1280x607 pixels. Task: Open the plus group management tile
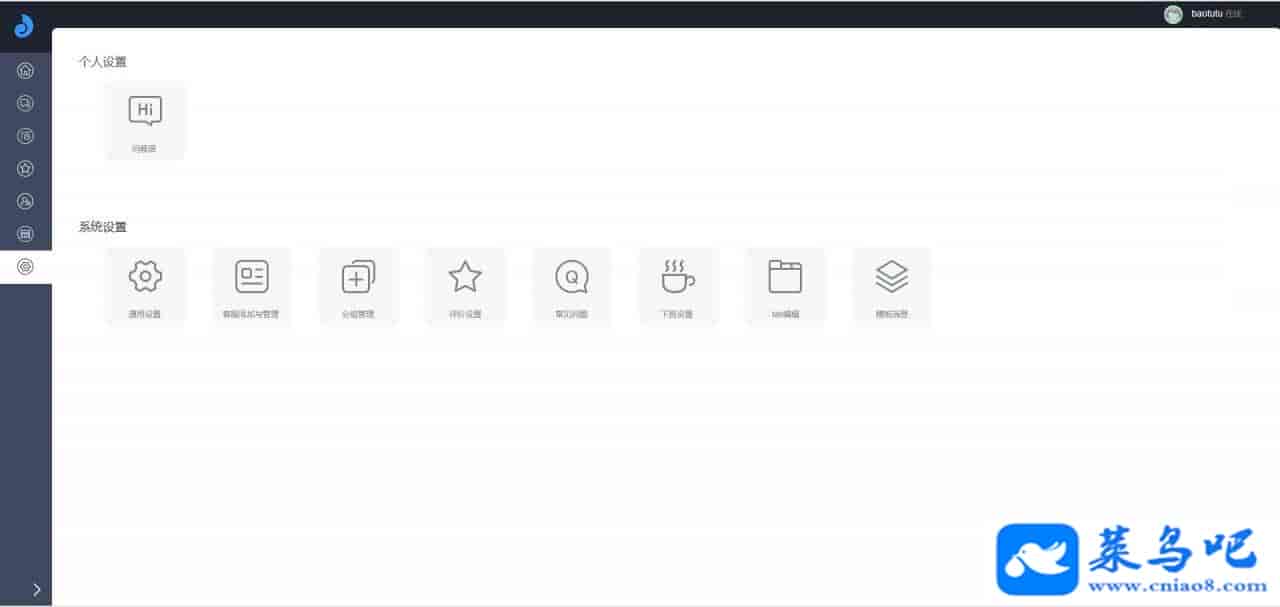click(x=358, y=287)
